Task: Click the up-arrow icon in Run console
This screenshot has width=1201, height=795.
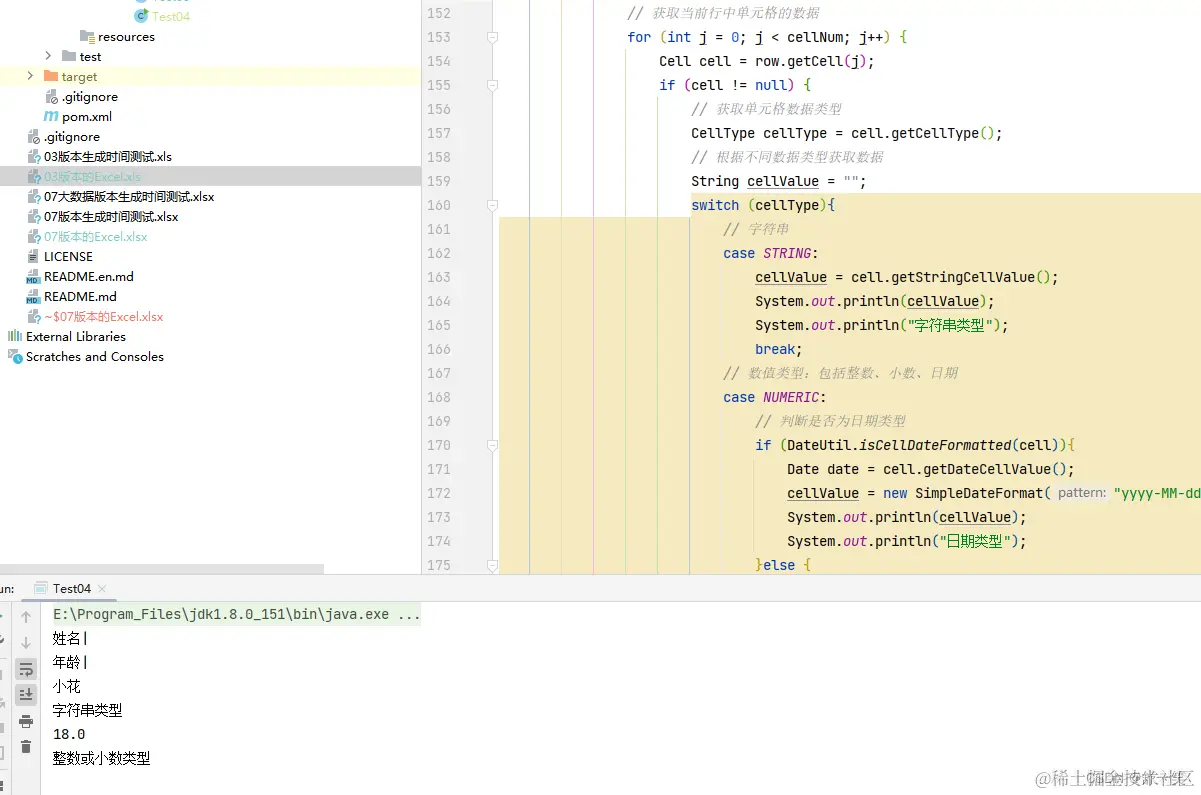Action: coord(26,617)
